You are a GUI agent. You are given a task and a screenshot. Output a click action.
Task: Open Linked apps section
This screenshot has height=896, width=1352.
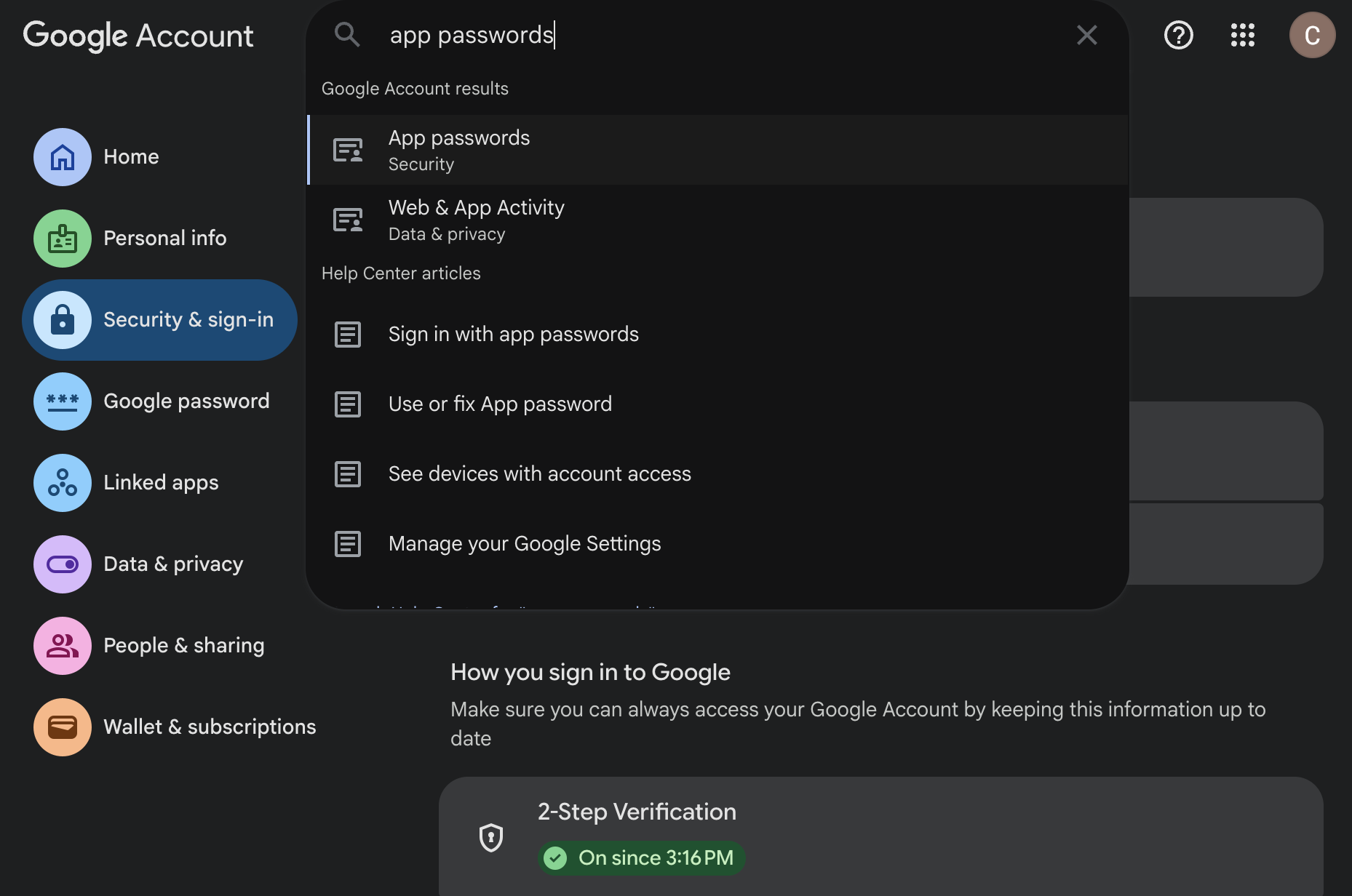click(x=159, y=483)
